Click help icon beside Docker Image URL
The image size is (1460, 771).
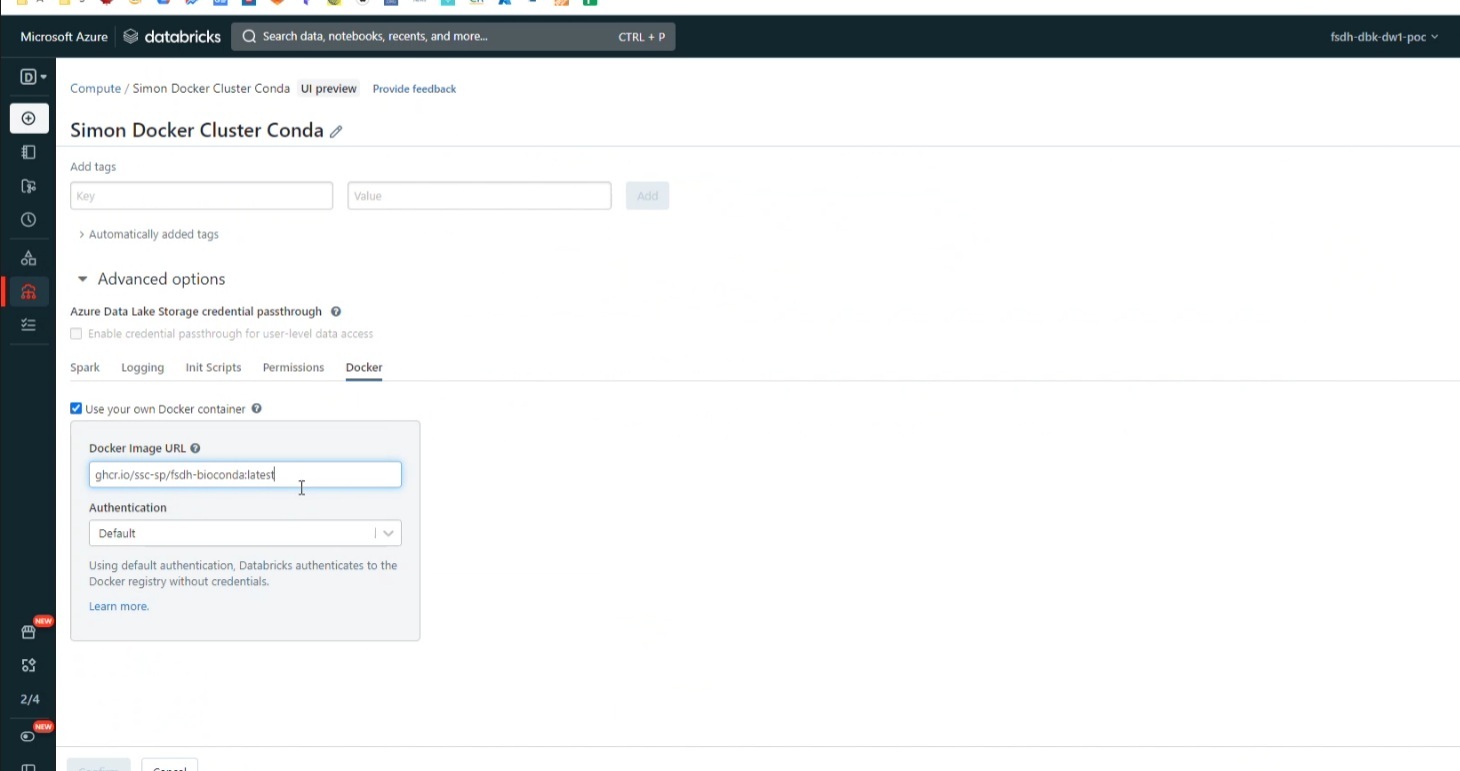coord(195,449)
